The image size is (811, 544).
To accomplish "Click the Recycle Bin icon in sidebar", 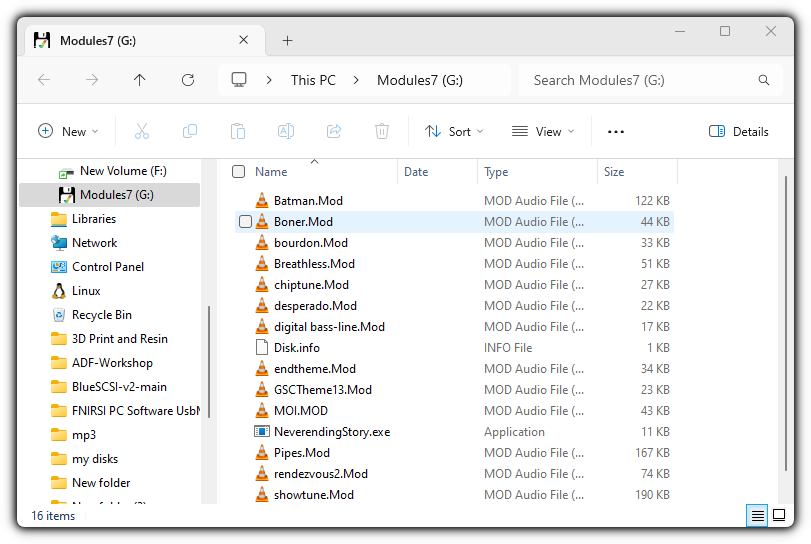I will pos(59,314).
